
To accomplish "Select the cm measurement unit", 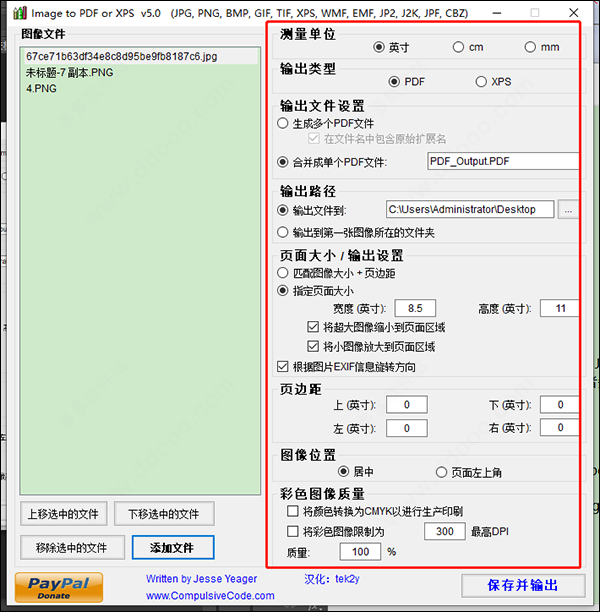I will point(458,47).
